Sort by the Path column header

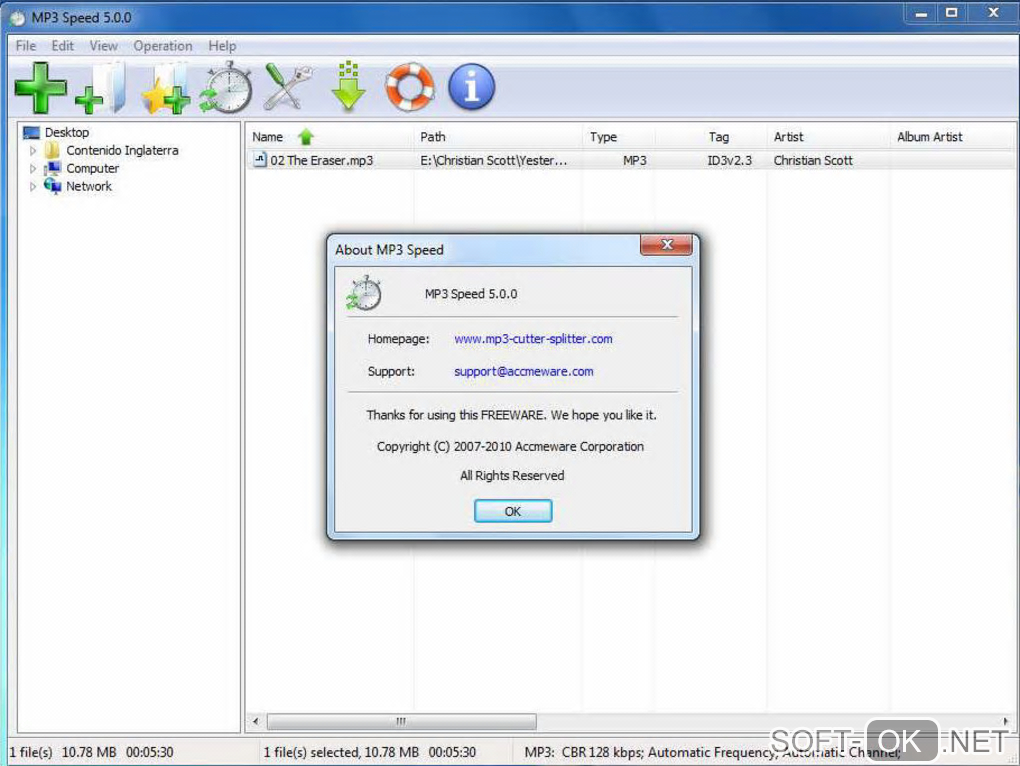click(498, 137)
